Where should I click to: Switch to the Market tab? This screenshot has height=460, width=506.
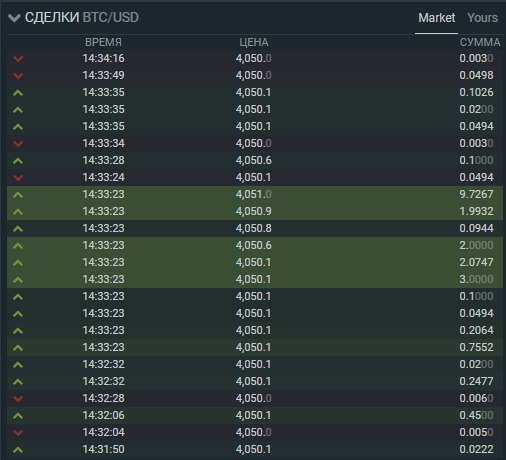(436, 18)
